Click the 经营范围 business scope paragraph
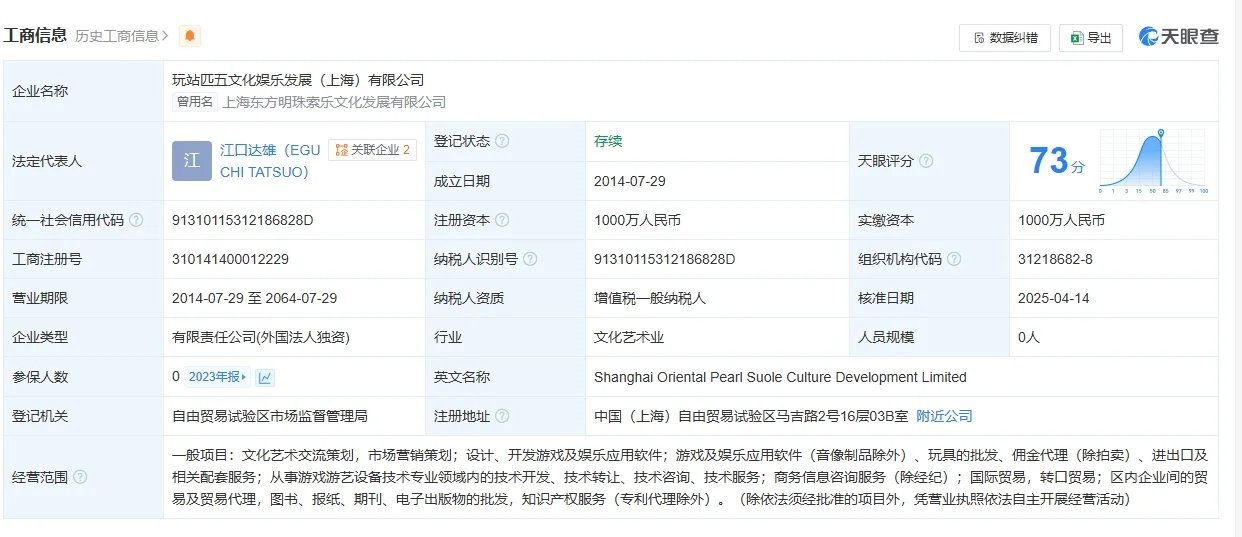 690,477
